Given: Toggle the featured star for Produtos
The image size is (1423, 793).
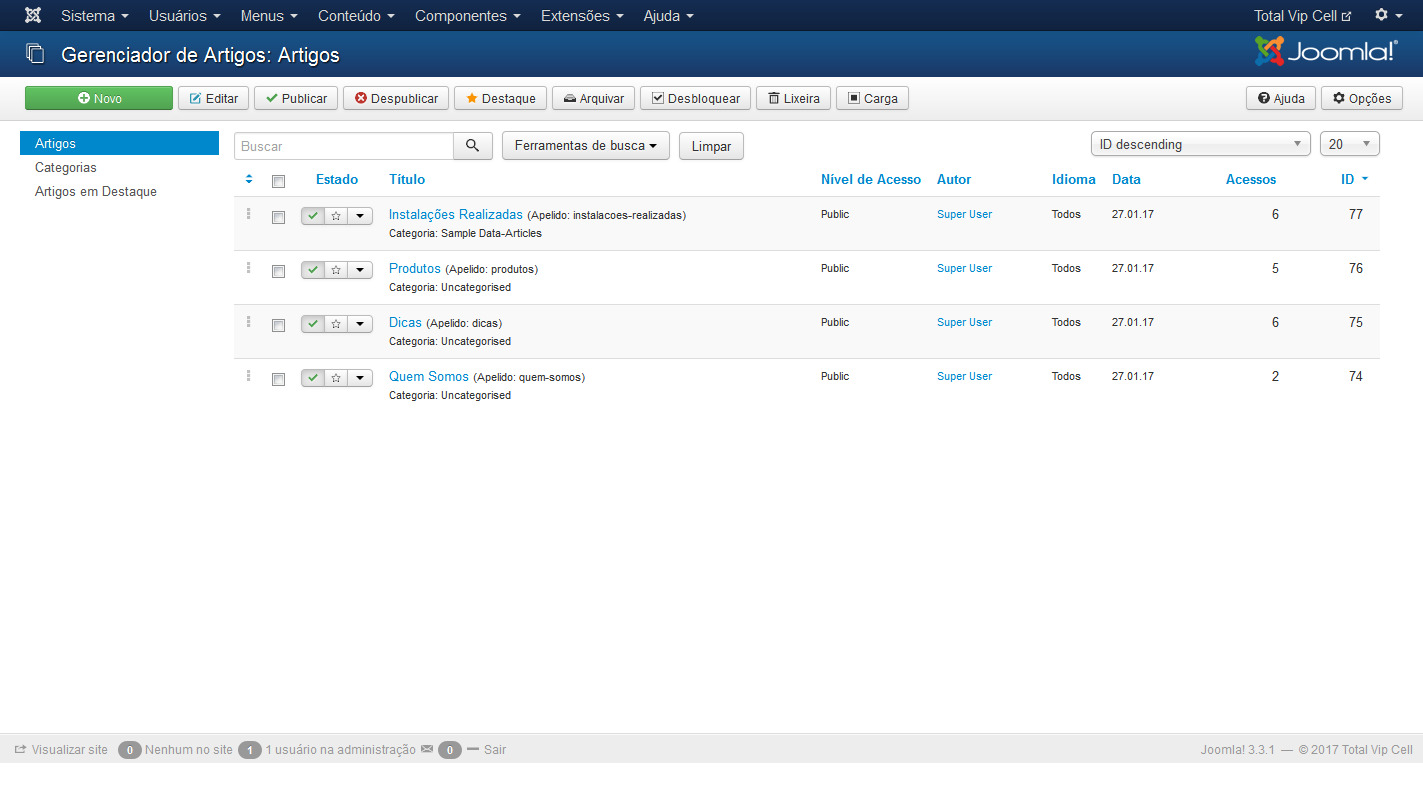Looking at the screenshot, I should (336, 269).
